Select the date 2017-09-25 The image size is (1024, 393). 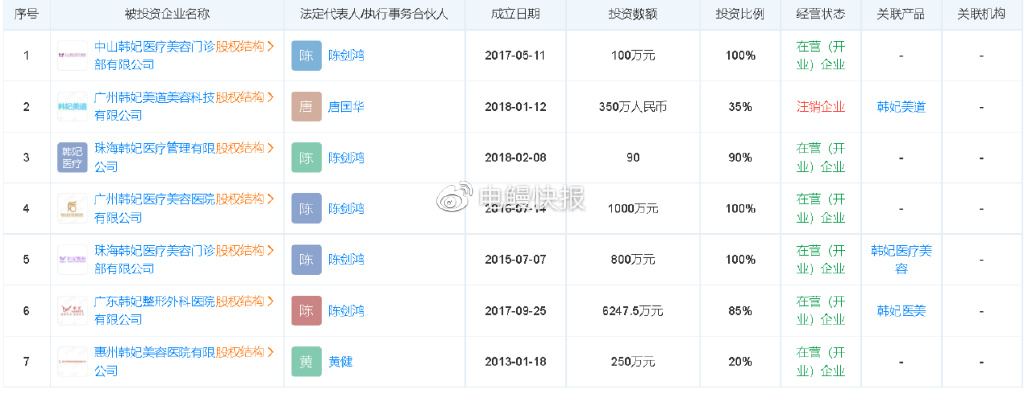pos(515,310)
